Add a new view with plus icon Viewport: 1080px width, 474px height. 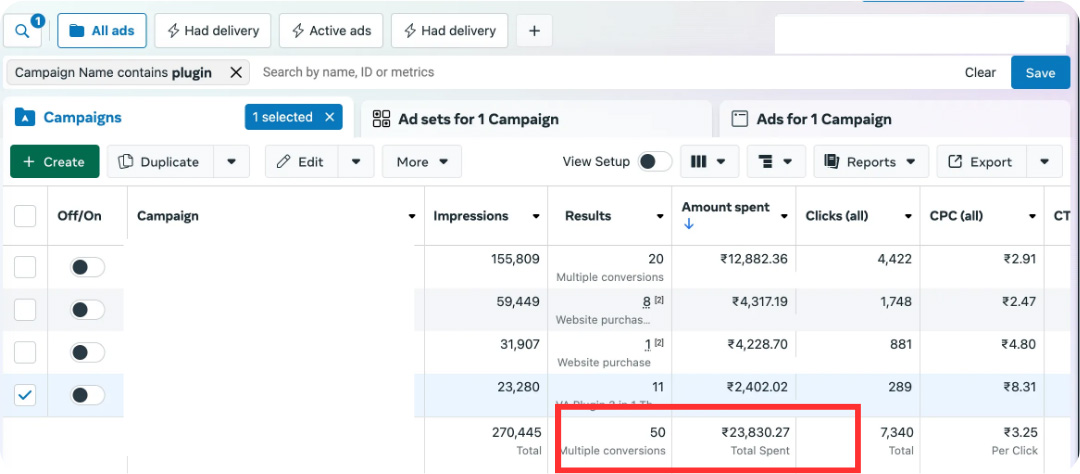click(534, 31)
